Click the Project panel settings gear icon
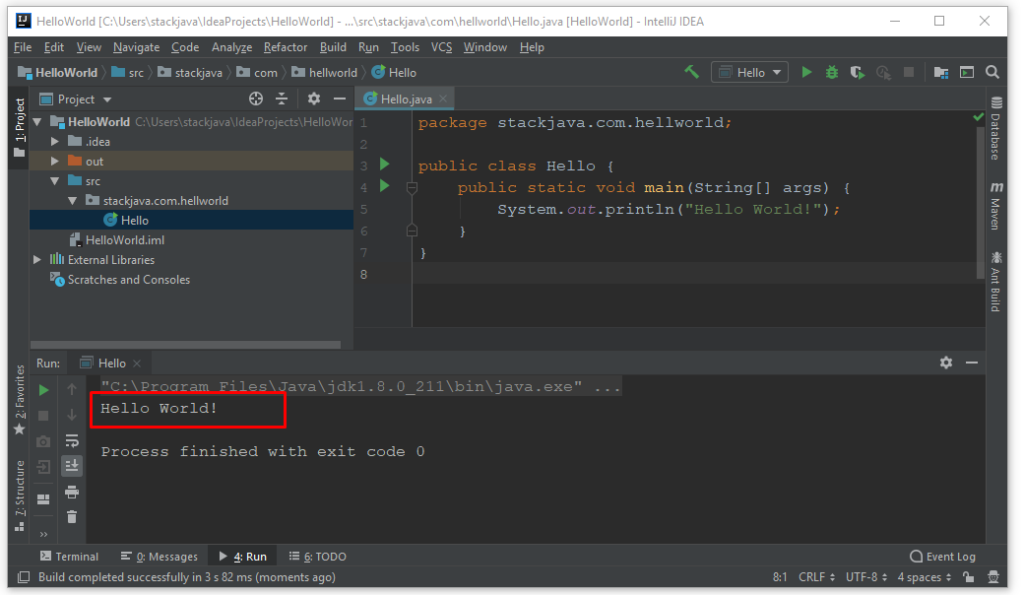 (313, 99)
